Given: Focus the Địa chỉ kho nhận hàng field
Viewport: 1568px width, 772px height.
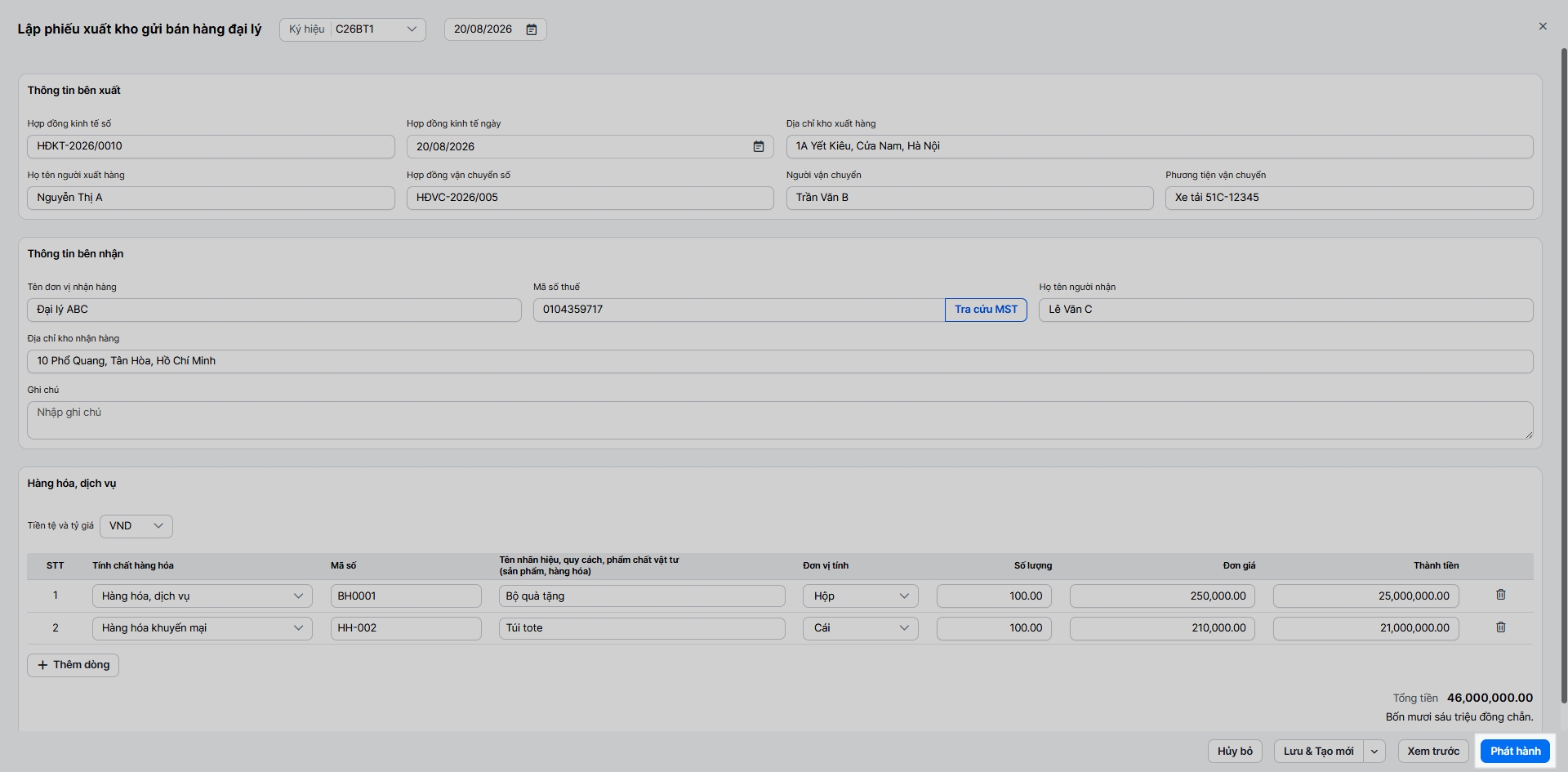Looking at the screenshot, I should click(x=780, y=361).
